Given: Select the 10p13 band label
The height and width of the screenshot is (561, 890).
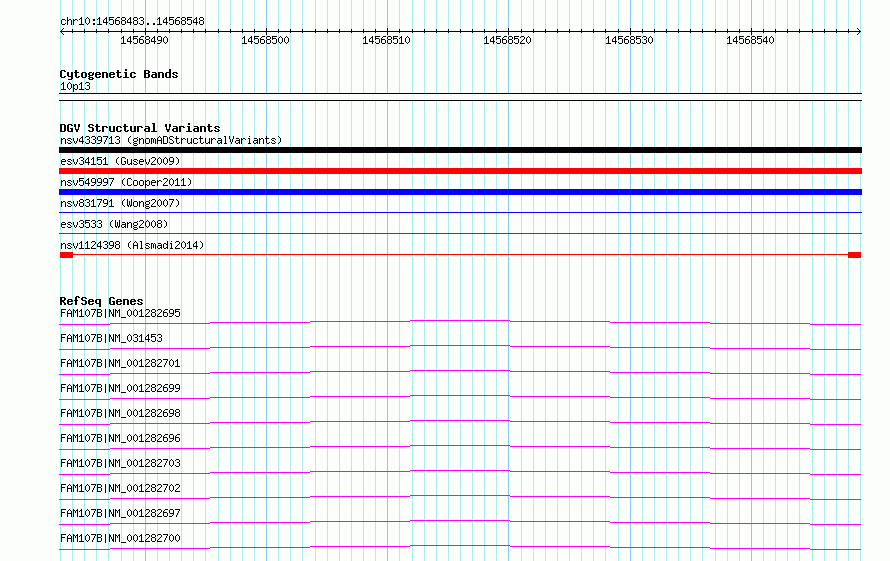Looking at the screenshot, I should coord(75,86).
